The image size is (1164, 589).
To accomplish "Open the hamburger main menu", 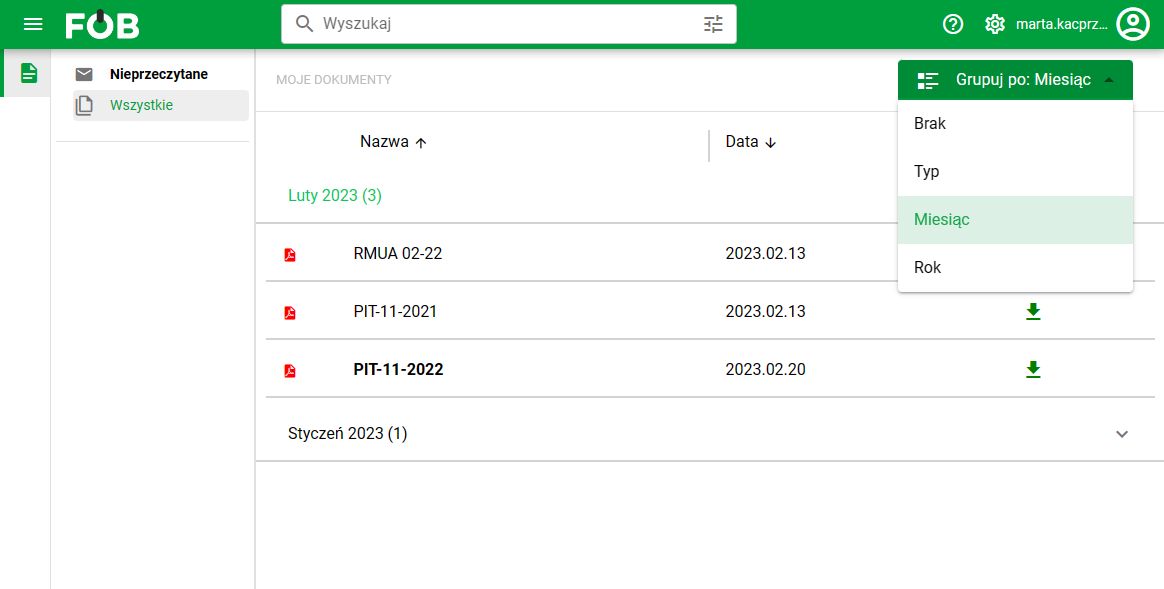I will (x=33, y=25).
